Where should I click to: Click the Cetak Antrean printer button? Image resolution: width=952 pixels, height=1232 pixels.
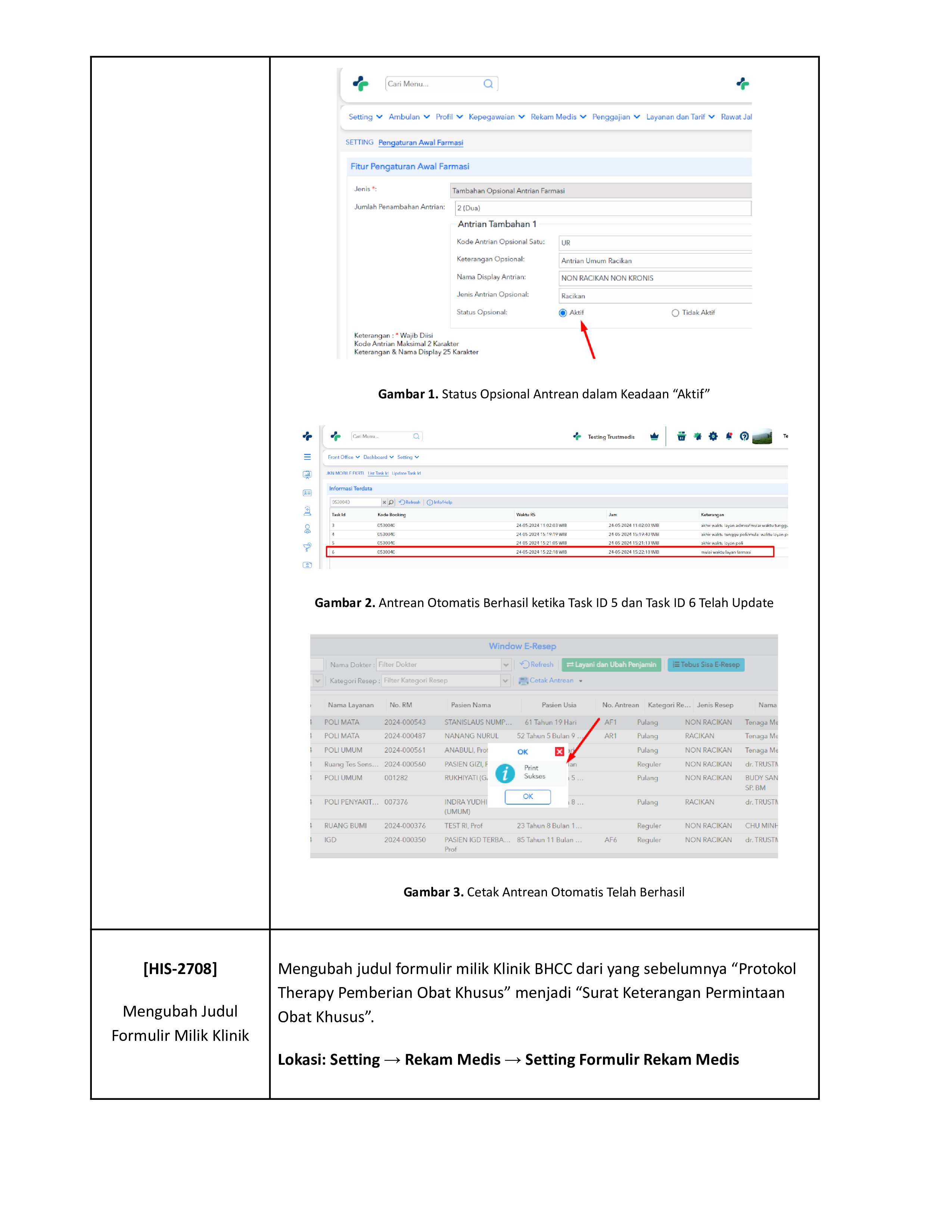coord(547,680)
